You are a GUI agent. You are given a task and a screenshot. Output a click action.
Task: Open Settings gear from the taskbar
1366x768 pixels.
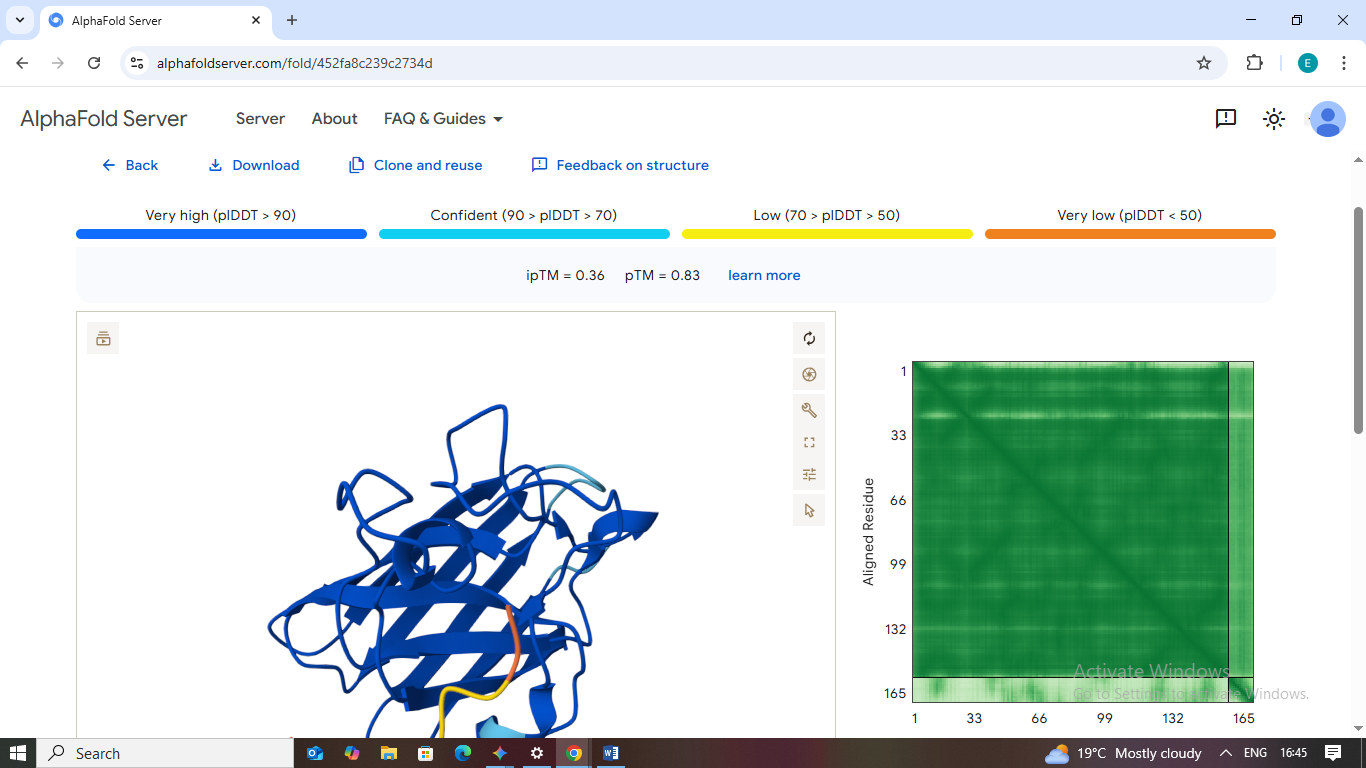[x=537, y=753]
